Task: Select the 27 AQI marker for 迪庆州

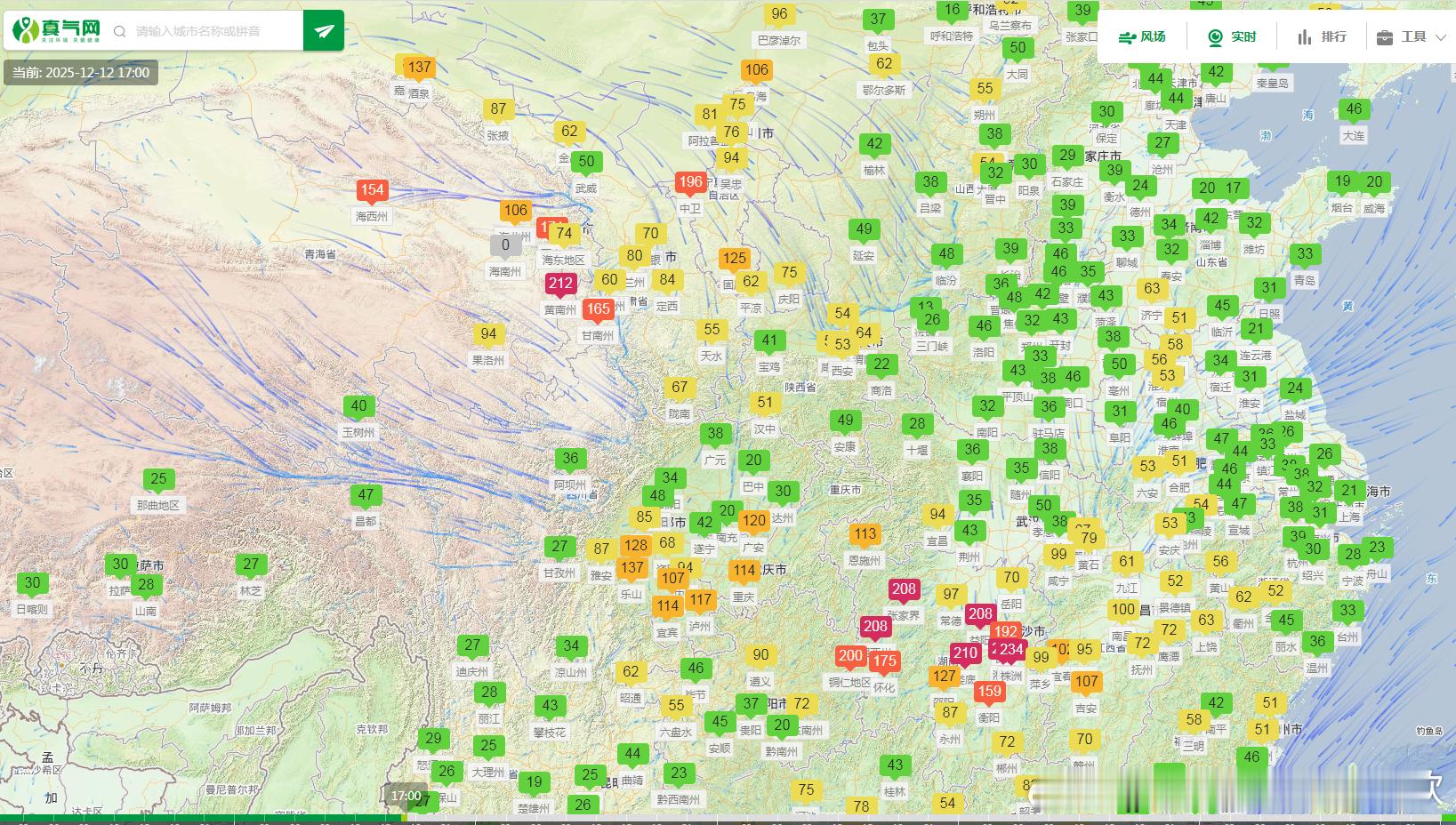Action: [x=472, y=646]
